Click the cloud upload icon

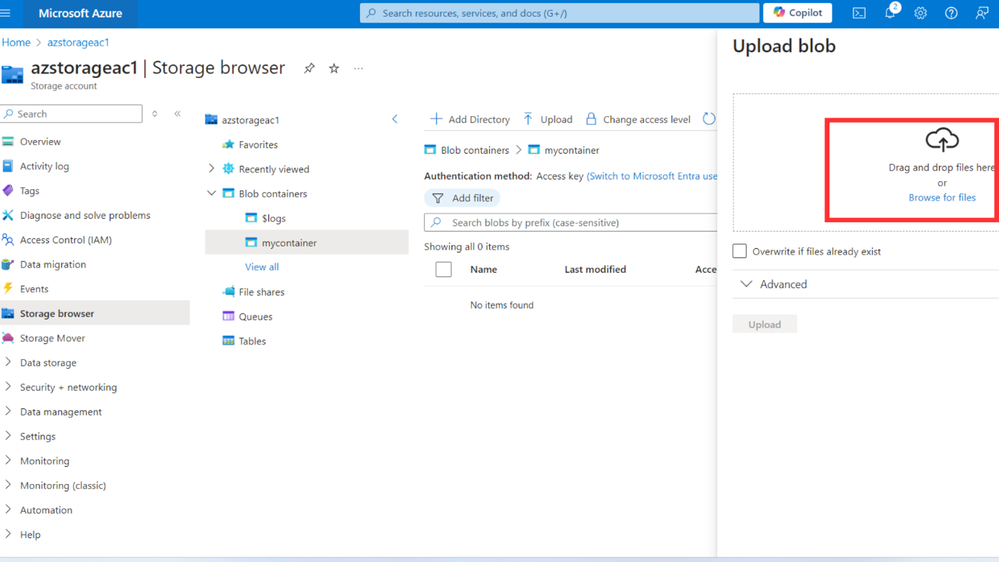pyautogui.click(x=942, y=140)
